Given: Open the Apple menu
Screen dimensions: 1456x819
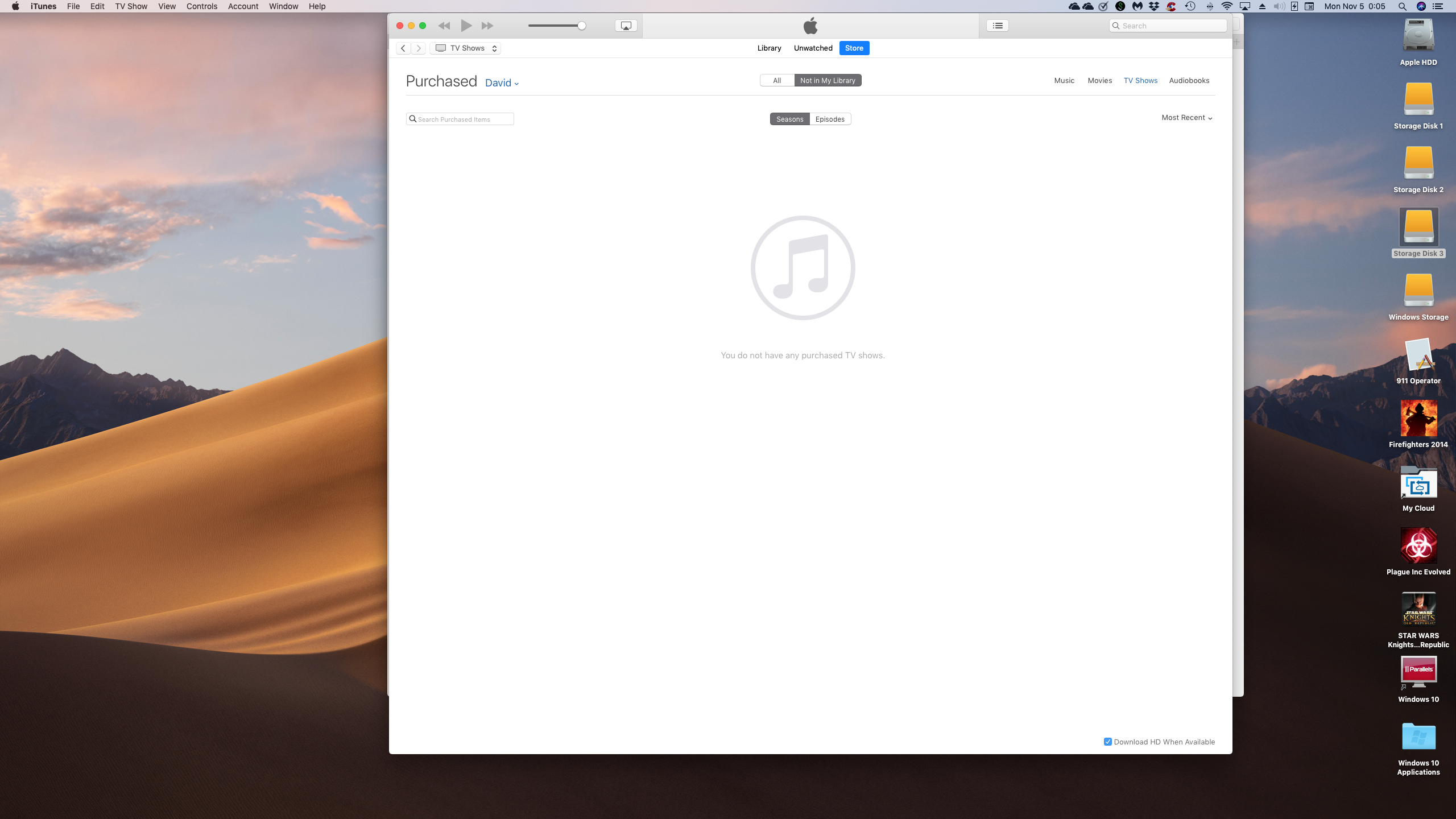Looking at the screenshot, I should click(x=15, y=6).
